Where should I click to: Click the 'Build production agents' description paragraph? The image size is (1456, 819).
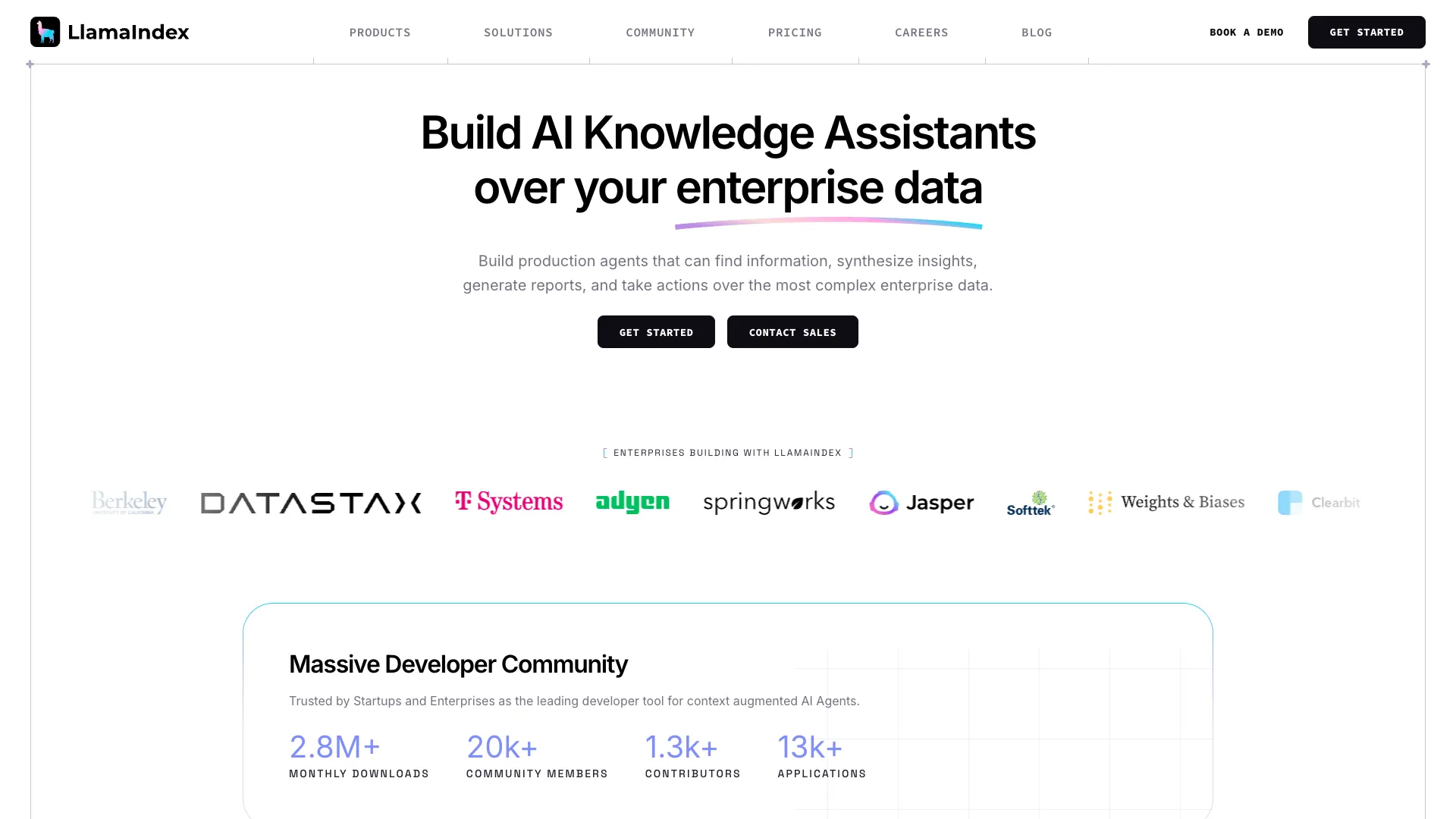[x=728, y=273]
